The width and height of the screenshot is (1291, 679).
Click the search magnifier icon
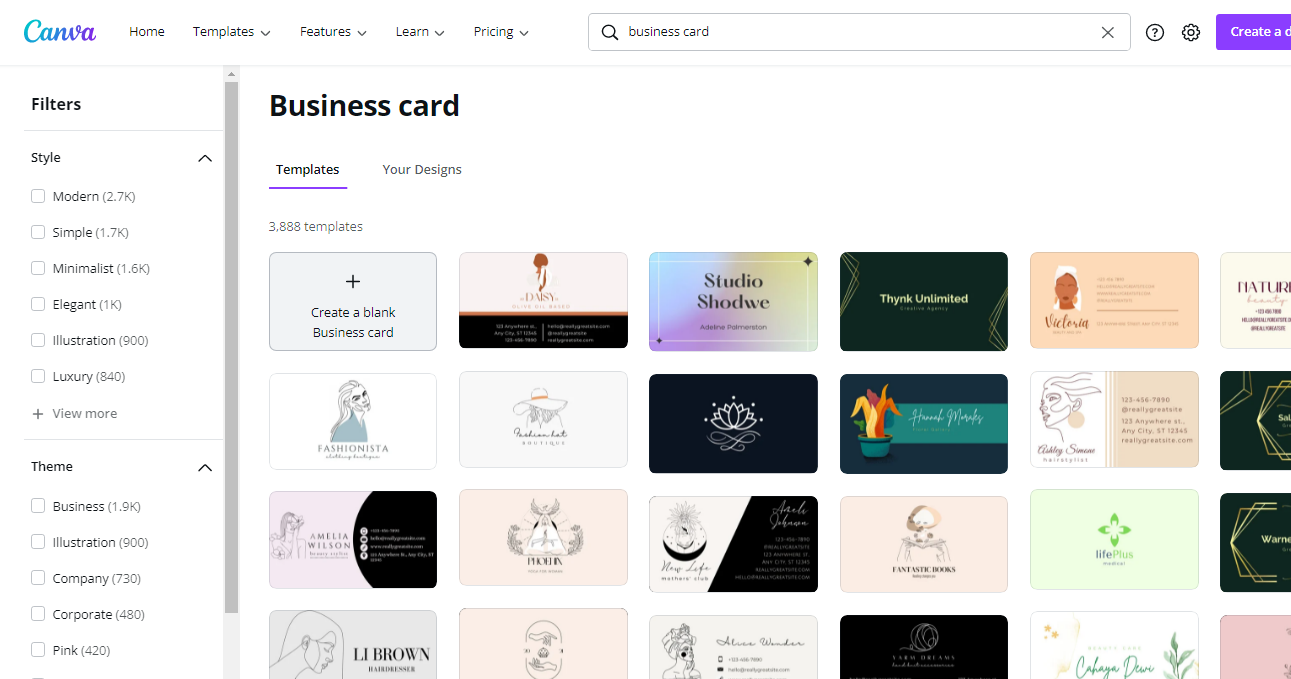[609, 32]
